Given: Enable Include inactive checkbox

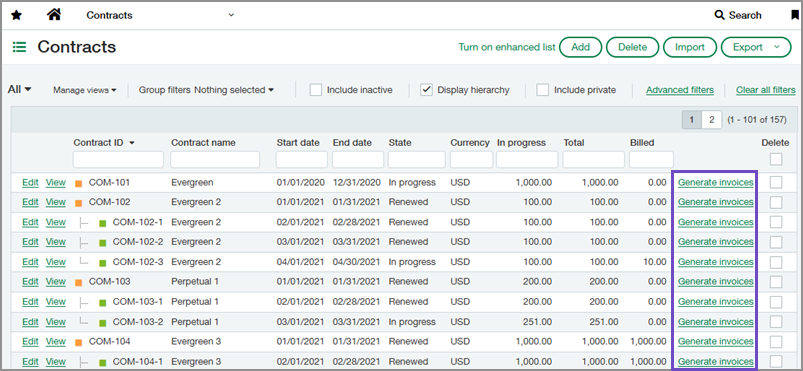Looking at the screenshot, I should pyautogui.click(x=315, y=90).
